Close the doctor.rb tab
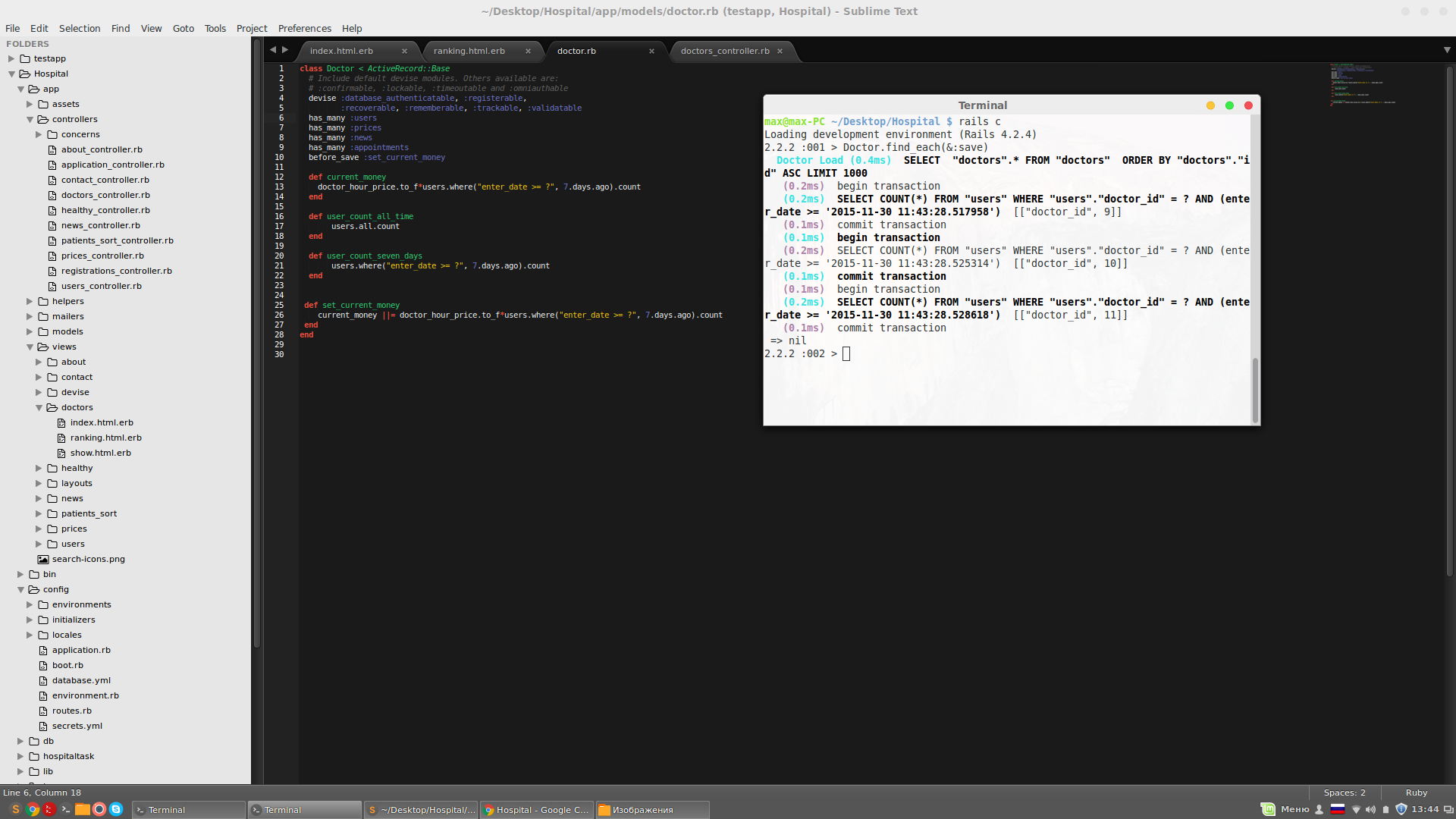Screen dimensions: 1456x819 coord(651,51)
